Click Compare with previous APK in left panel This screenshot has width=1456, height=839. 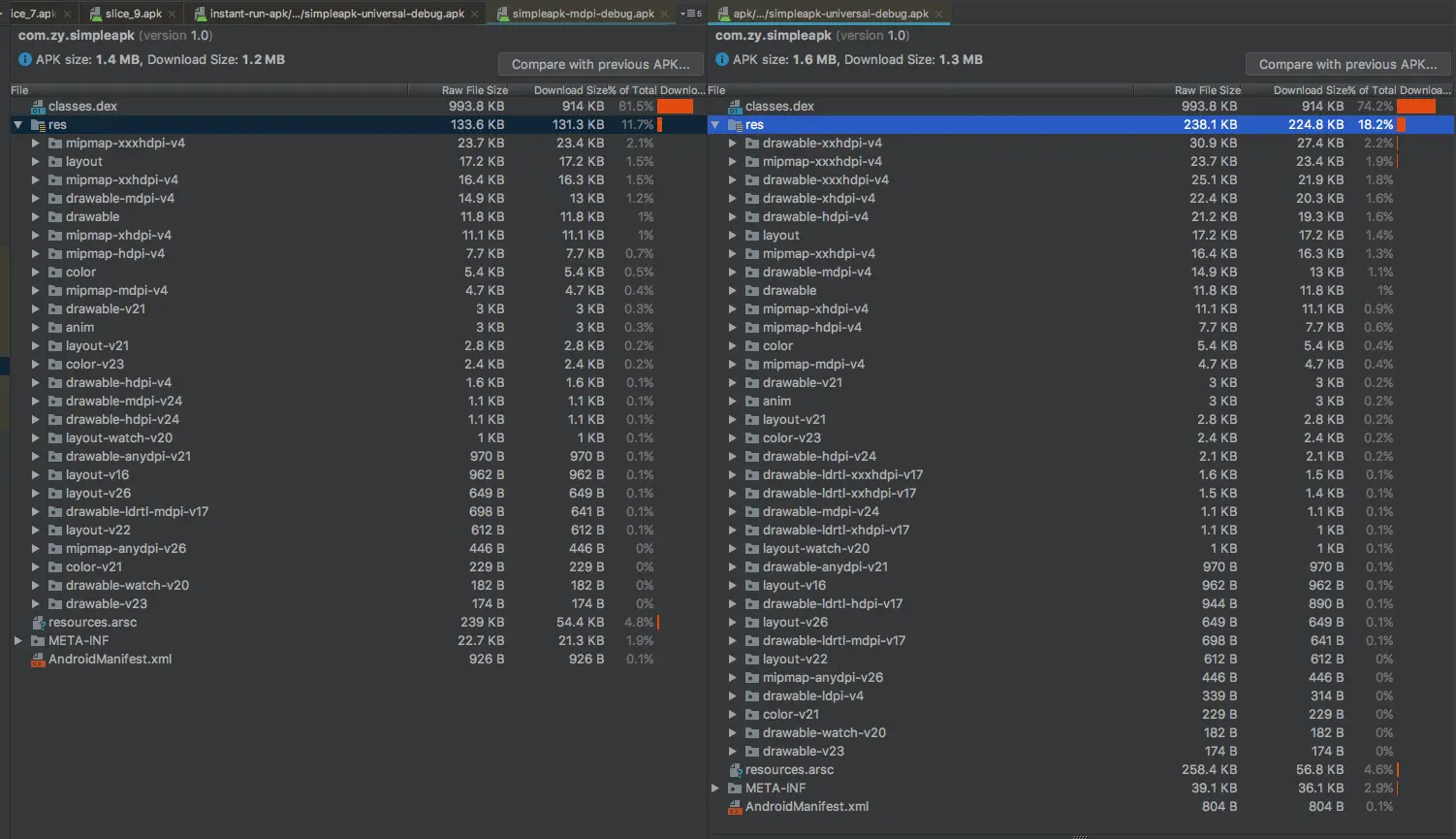coord(600,63)
